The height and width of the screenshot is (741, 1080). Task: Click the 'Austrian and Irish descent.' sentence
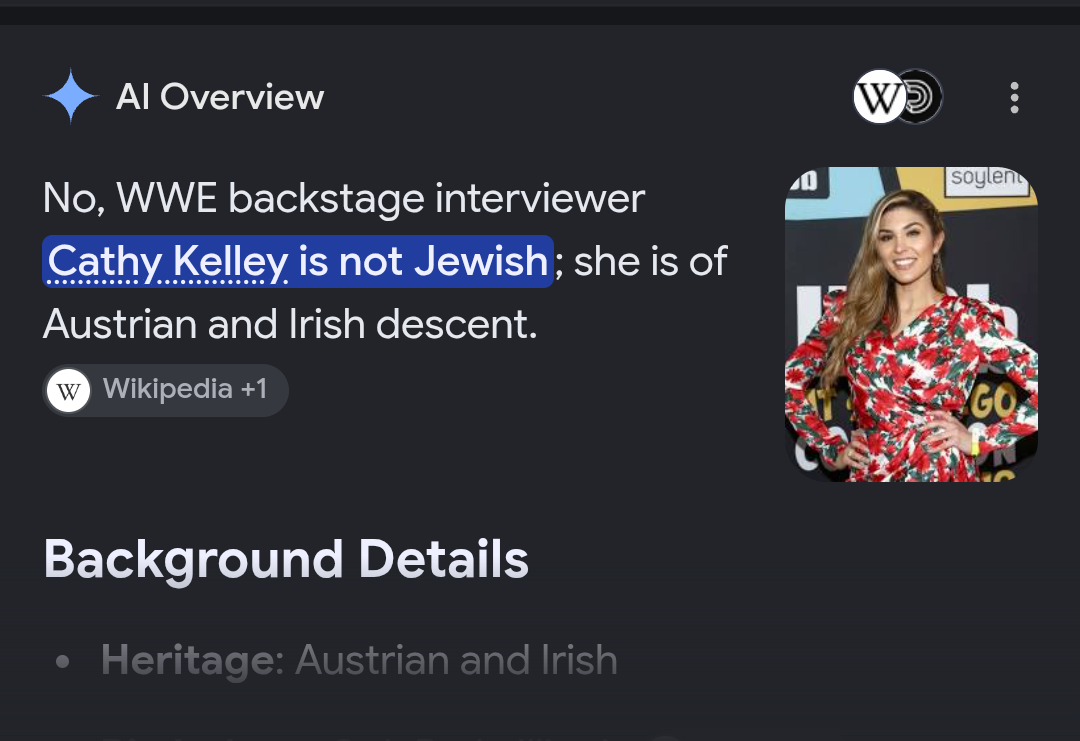pos(290,324)
